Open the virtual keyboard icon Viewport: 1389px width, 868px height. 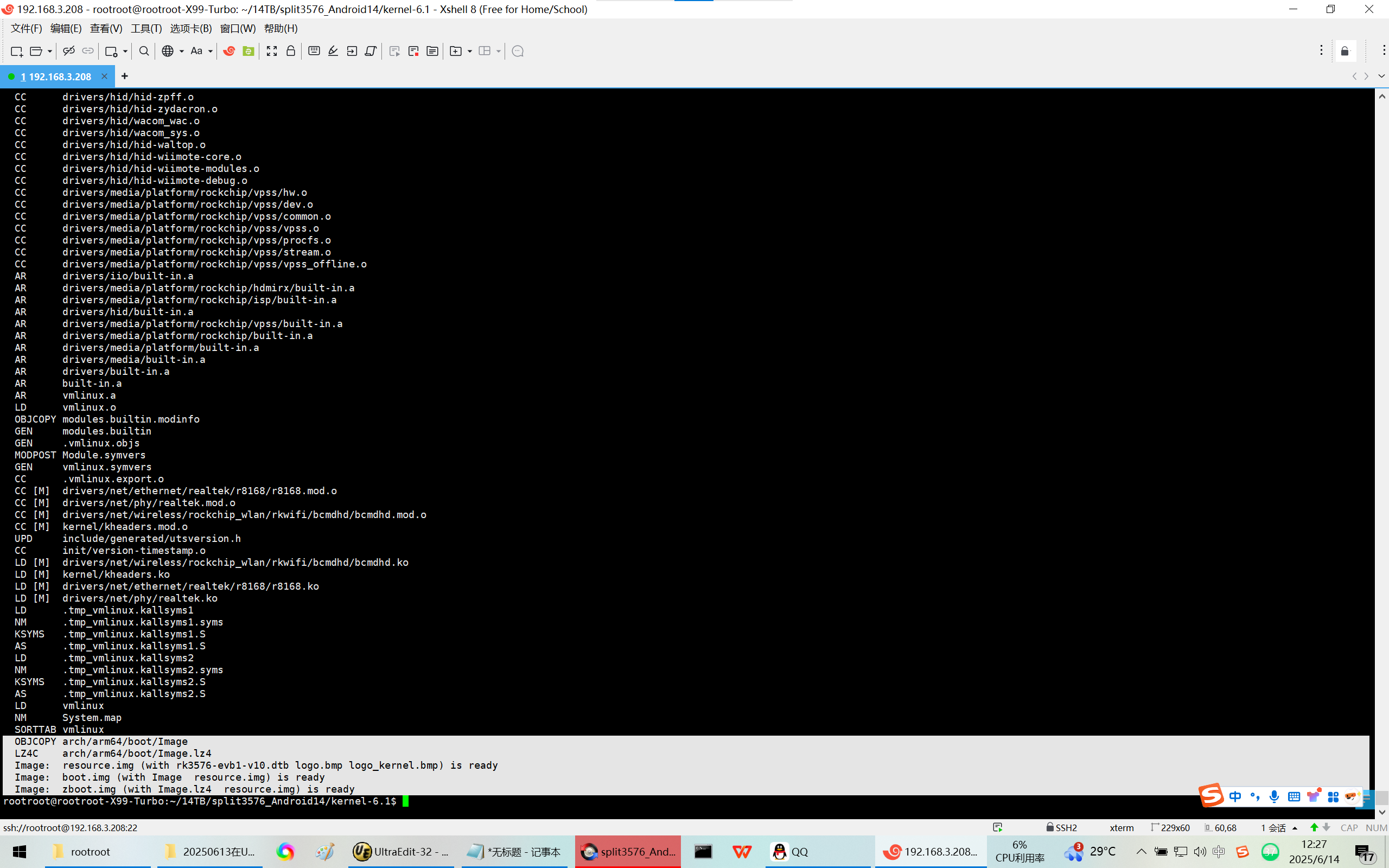click(314, 51)
